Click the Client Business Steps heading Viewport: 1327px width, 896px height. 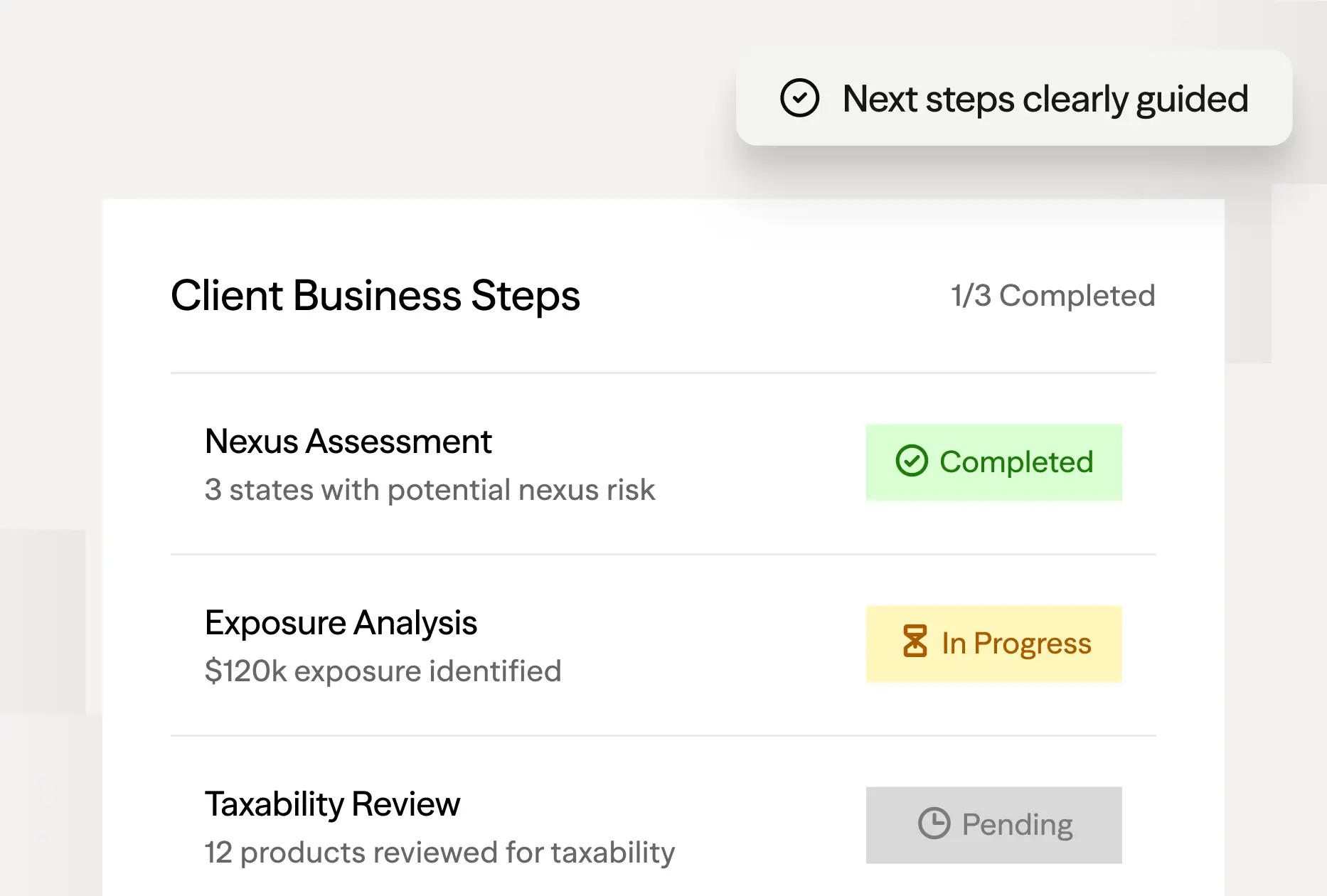(375, 296)
